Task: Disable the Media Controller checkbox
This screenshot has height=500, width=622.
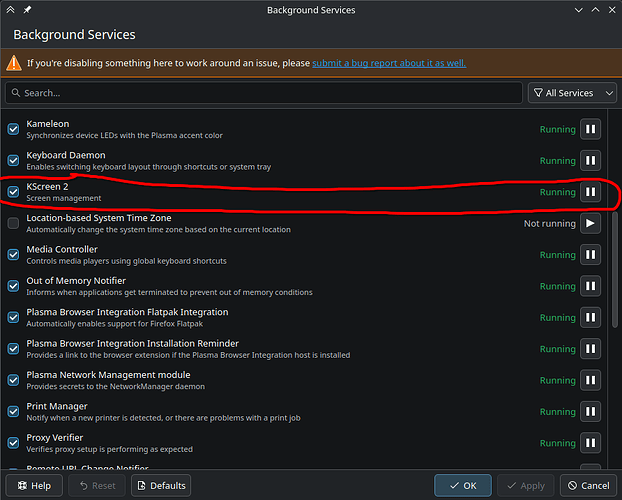Action: point(14,255)
